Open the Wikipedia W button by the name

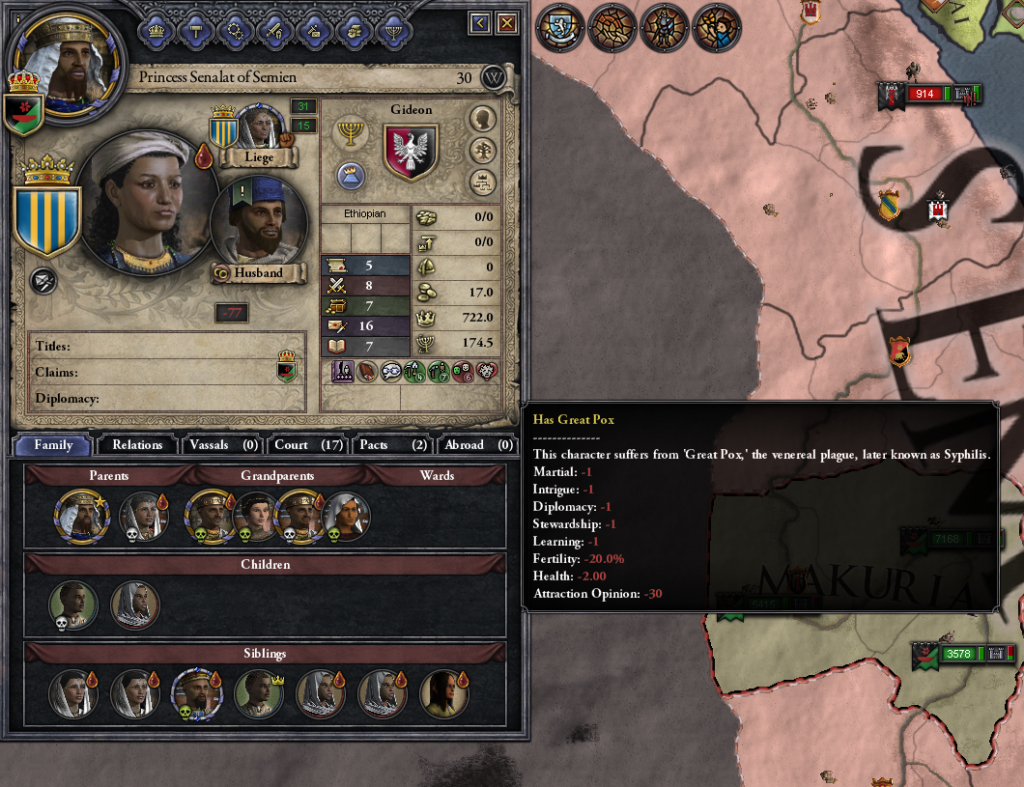(x=493, y=78)
